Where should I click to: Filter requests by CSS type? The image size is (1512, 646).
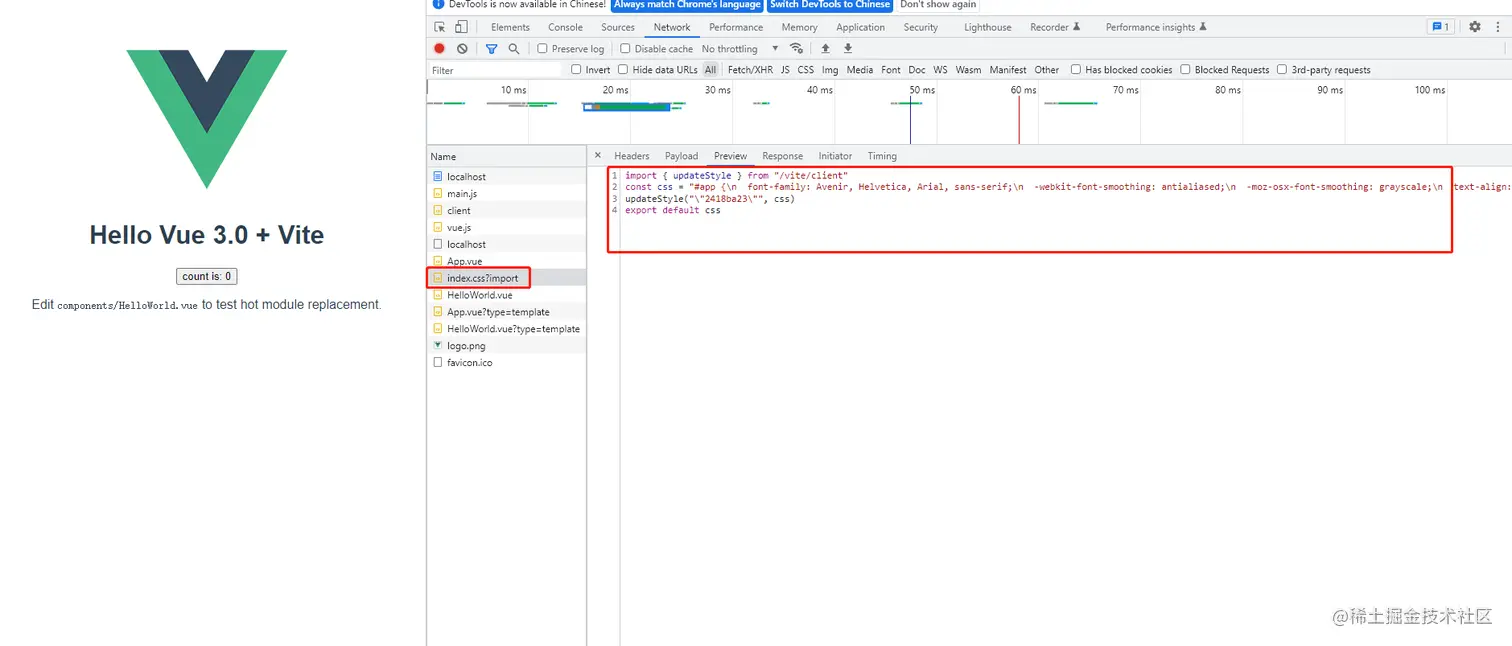click(805, 69)
